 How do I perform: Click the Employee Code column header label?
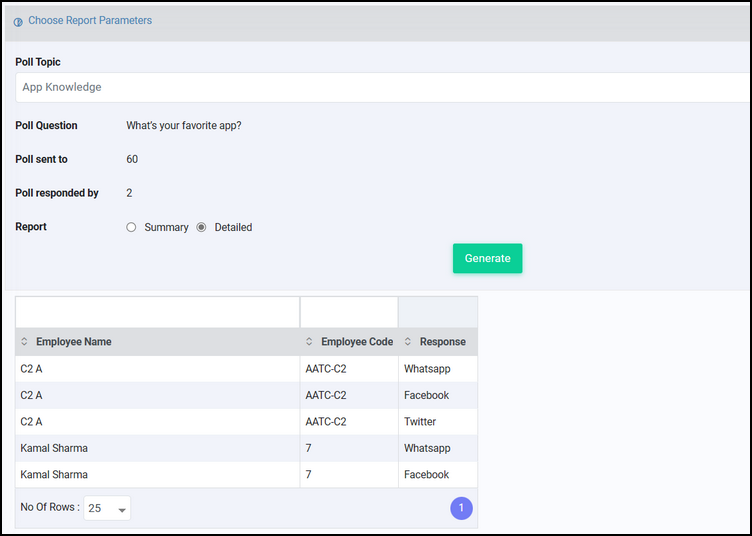tap(357, 342)
